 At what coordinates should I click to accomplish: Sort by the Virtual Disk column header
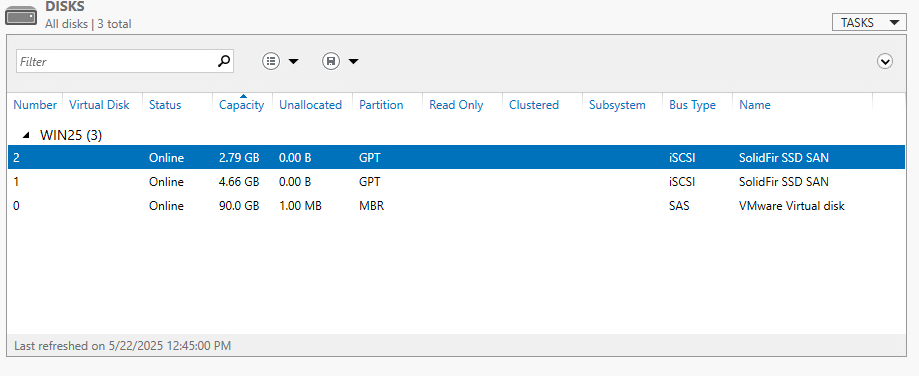click(x=99, y=105)
